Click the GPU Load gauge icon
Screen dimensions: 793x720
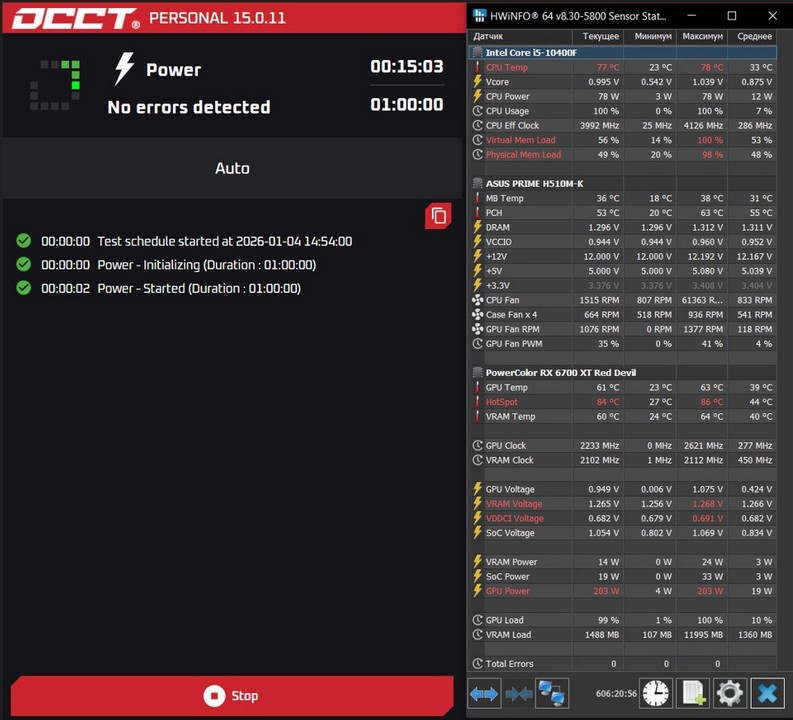click(477, 620)
